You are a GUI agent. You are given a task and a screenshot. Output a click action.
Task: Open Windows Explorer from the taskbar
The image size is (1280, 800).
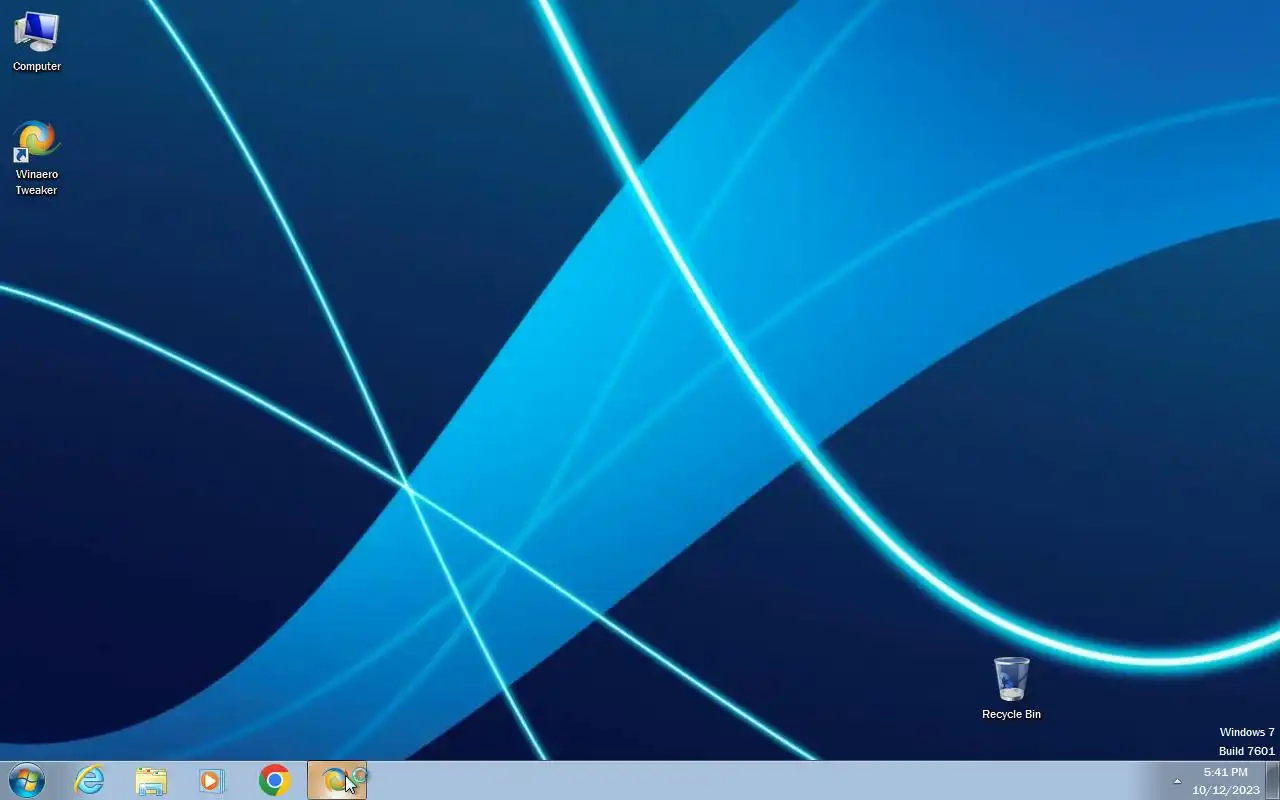151,780
